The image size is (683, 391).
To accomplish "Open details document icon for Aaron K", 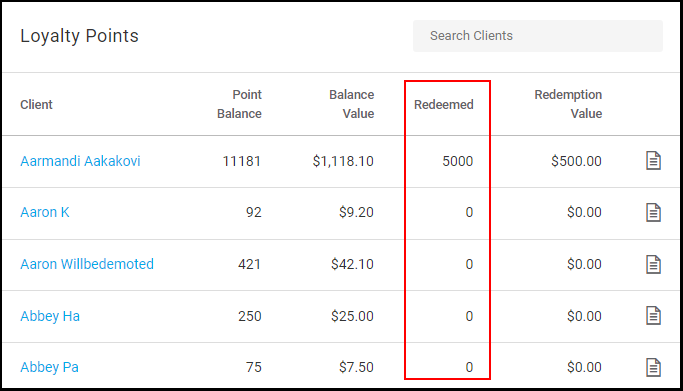I will tap(653, 212).
